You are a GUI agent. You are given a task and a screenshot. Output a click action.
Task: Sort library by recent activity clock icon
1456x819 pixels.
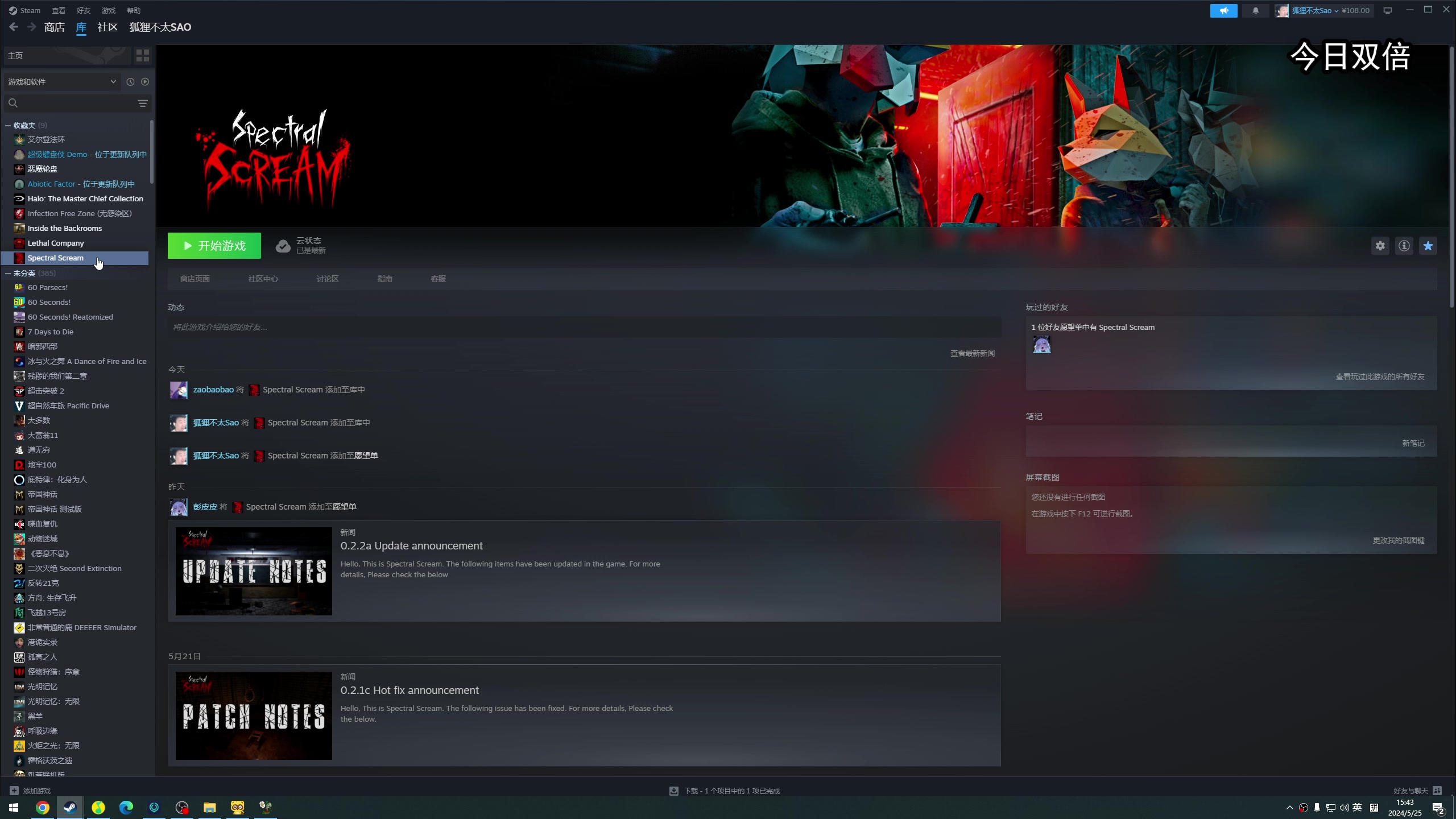pos(130,82)
